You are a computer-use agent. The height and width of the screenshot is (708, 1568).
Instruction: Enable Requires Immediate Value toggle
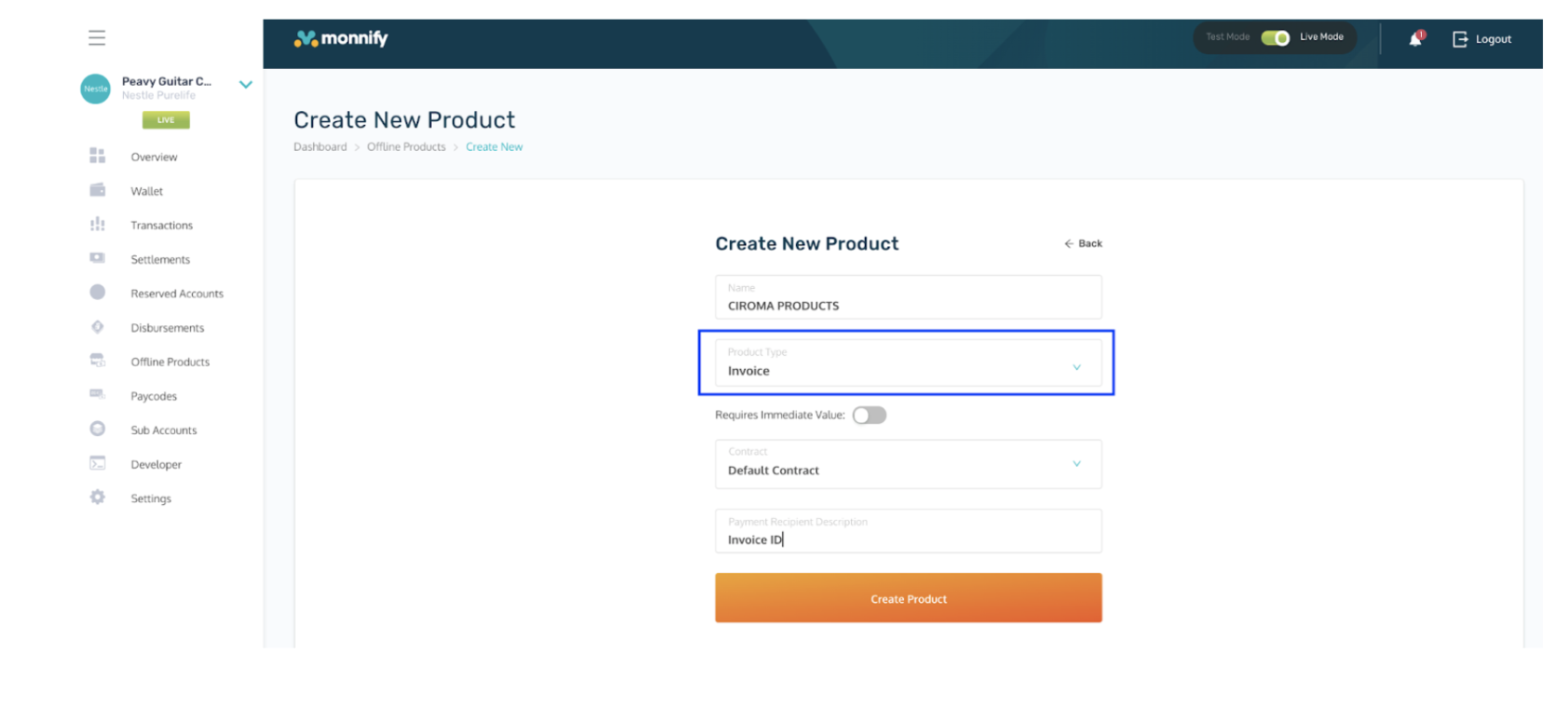869,415
